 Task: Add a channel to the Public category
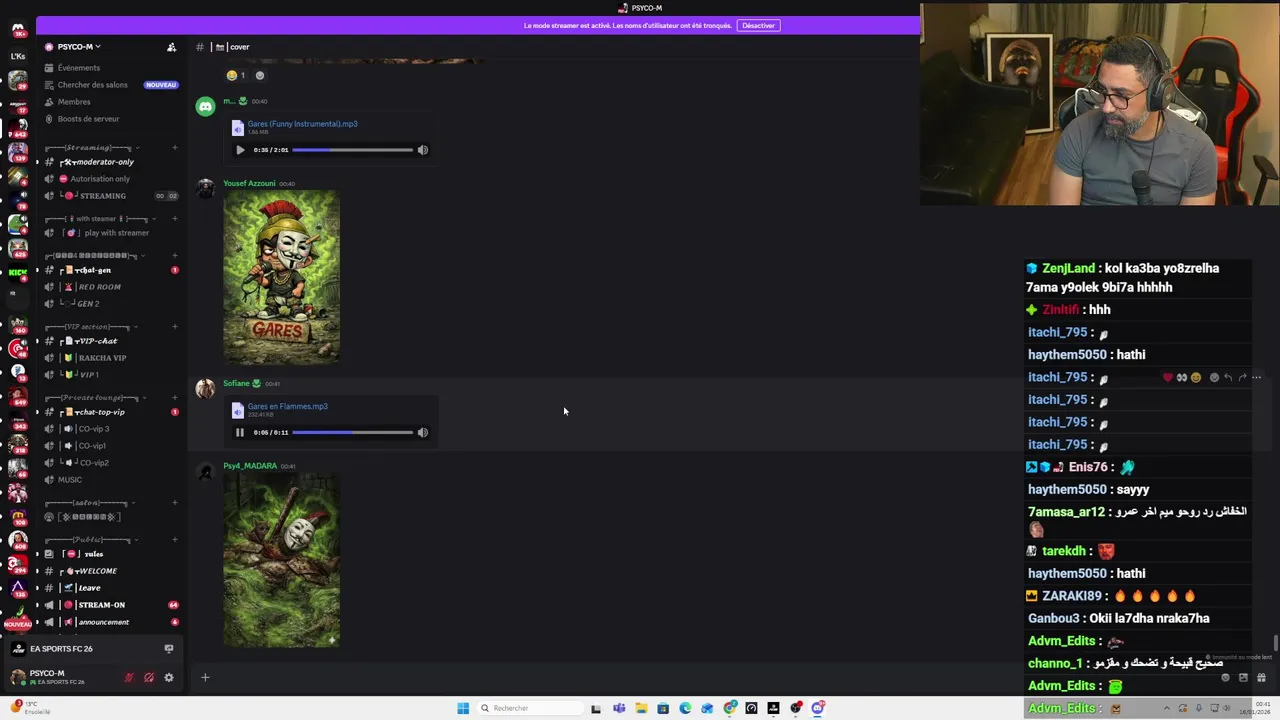(175, 540)
